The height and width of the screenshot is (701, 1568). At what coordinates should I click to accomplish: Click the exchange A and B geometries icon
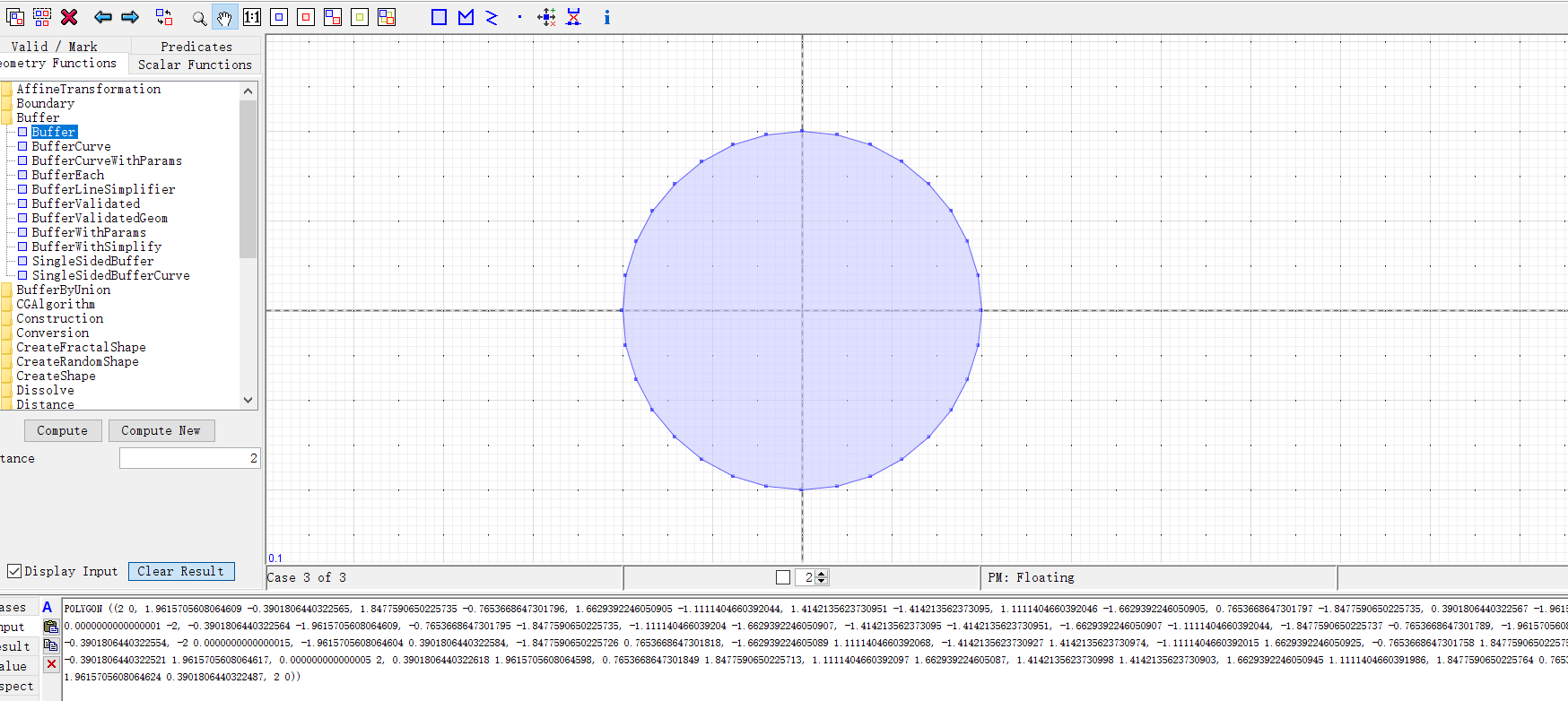click(164, 17)
